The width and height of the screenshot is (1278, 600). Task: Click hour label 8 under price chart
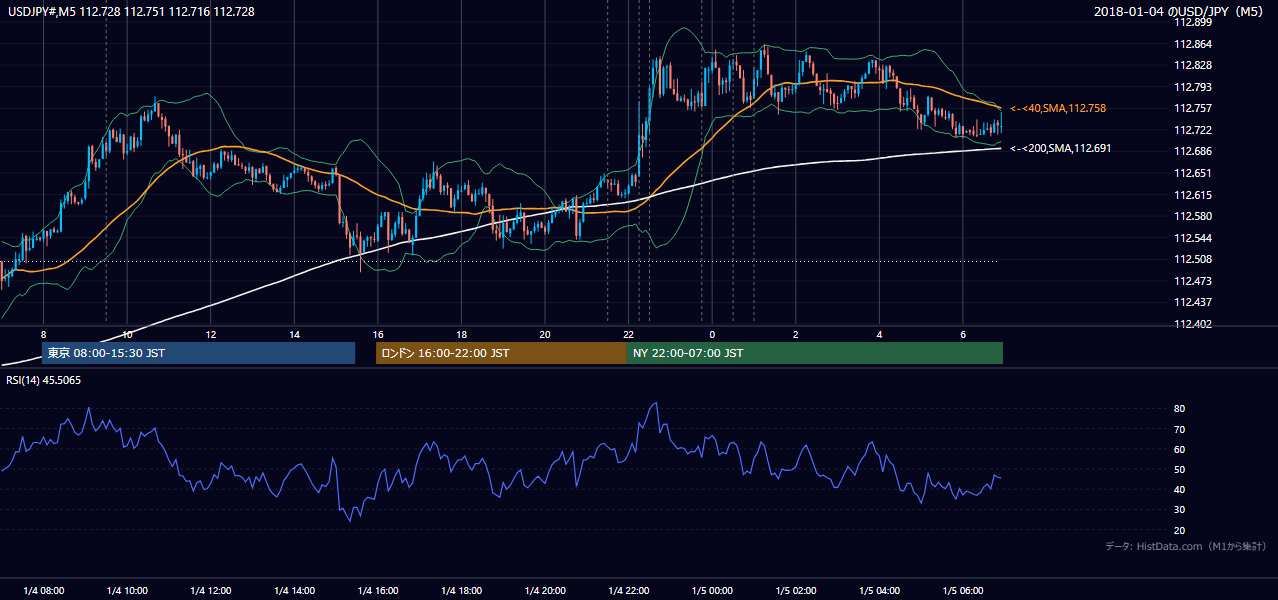point(43,334)
